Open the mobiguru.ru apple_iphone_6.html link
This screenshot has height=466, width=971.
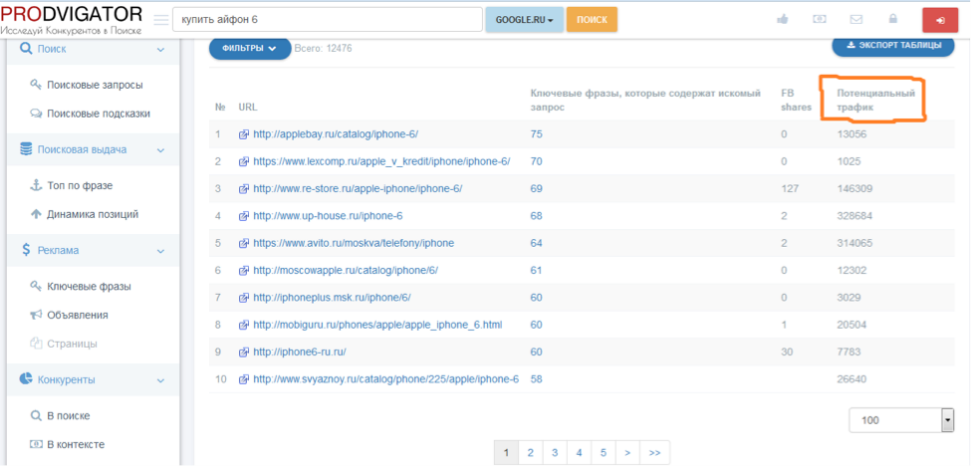(x=378, y=325)
